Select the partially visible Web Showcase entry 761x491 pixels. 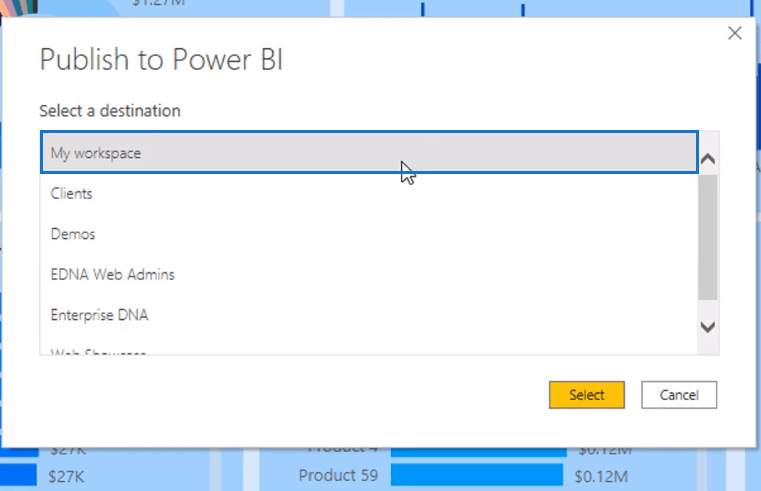coord(369,350)
